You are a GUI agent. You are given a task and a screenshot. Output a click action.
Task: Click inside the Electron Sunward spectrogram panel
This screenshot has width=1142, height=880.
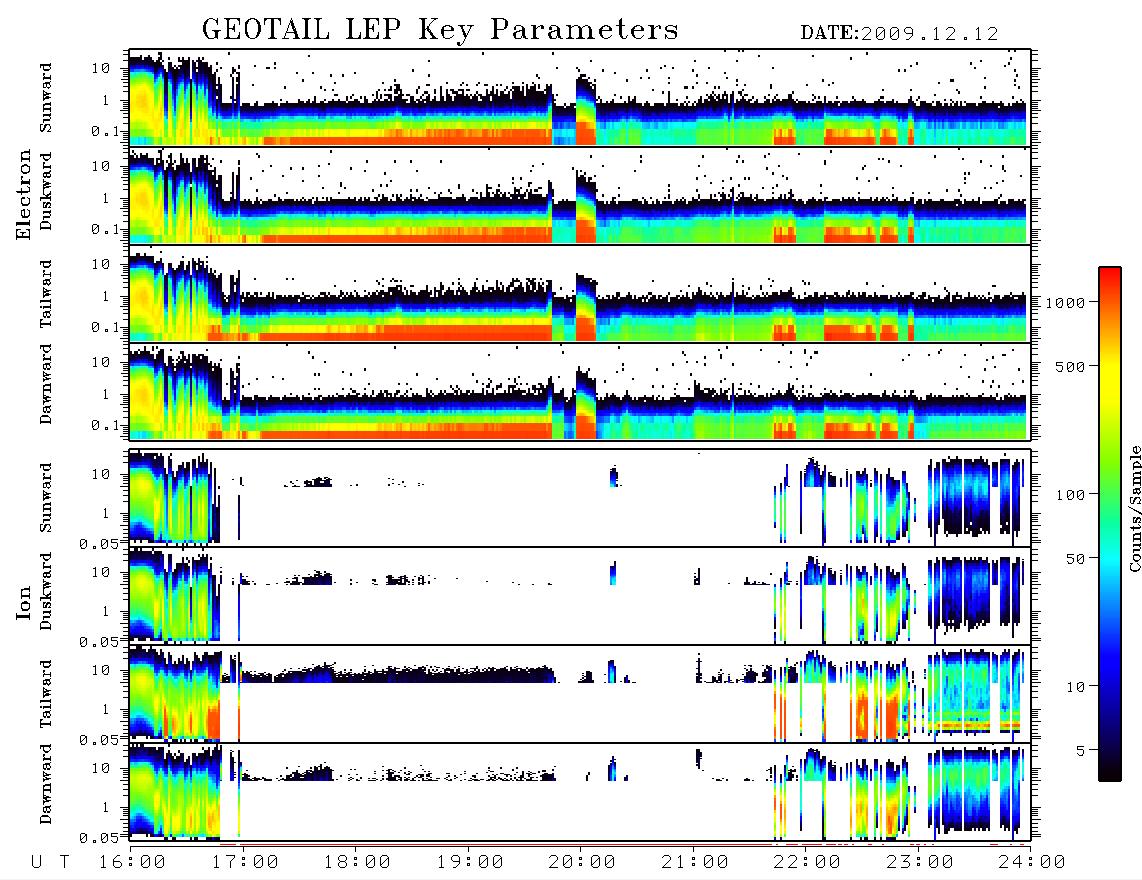[x=580, y=98]
